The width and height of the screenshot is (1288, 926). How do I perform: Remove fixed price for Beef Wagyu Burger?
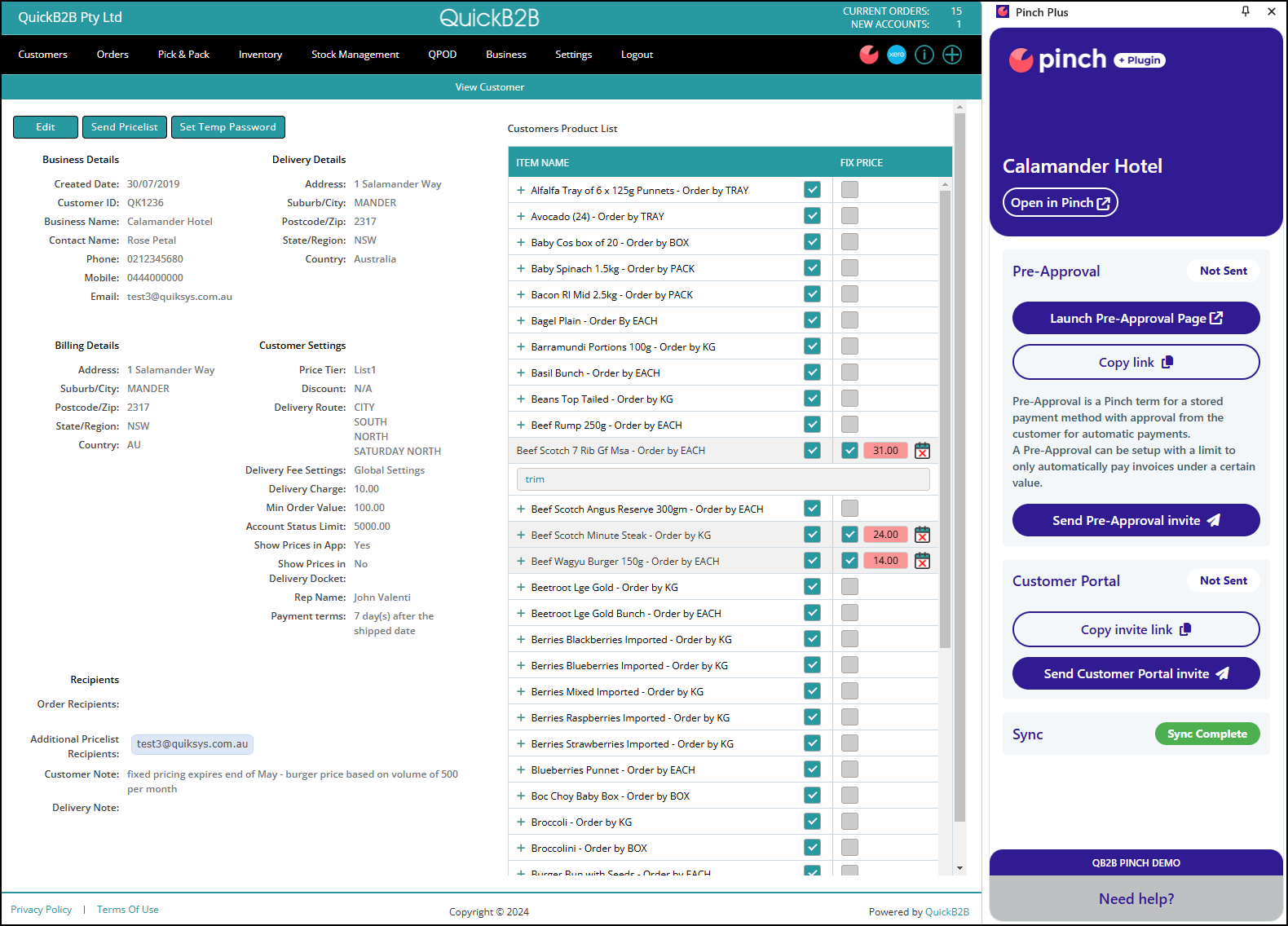922,561
